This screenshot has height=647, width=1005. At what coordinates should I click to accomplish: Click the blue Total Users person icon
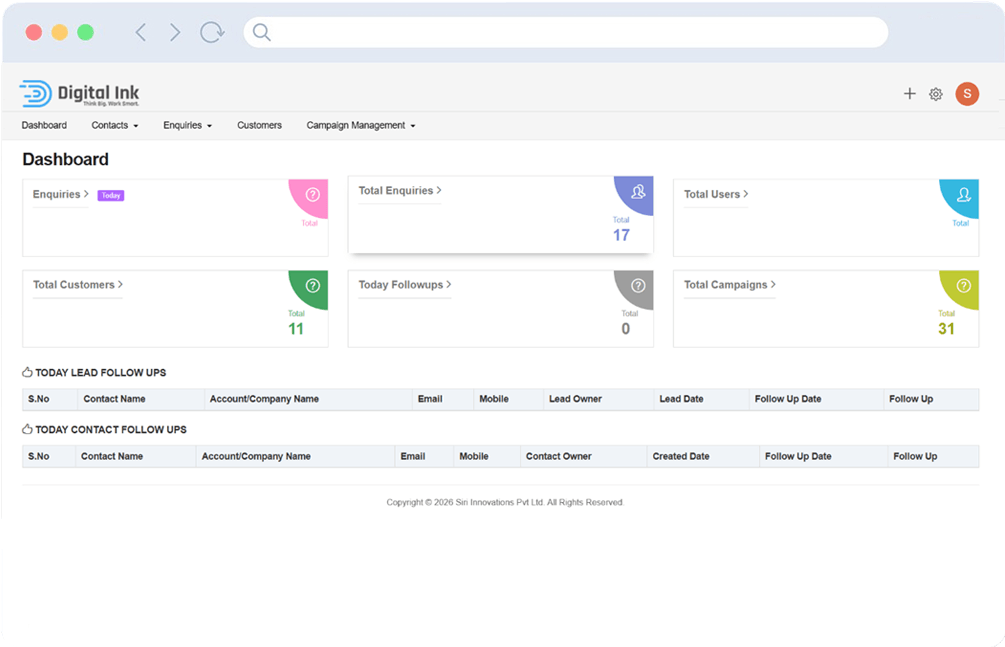point(963,195)
